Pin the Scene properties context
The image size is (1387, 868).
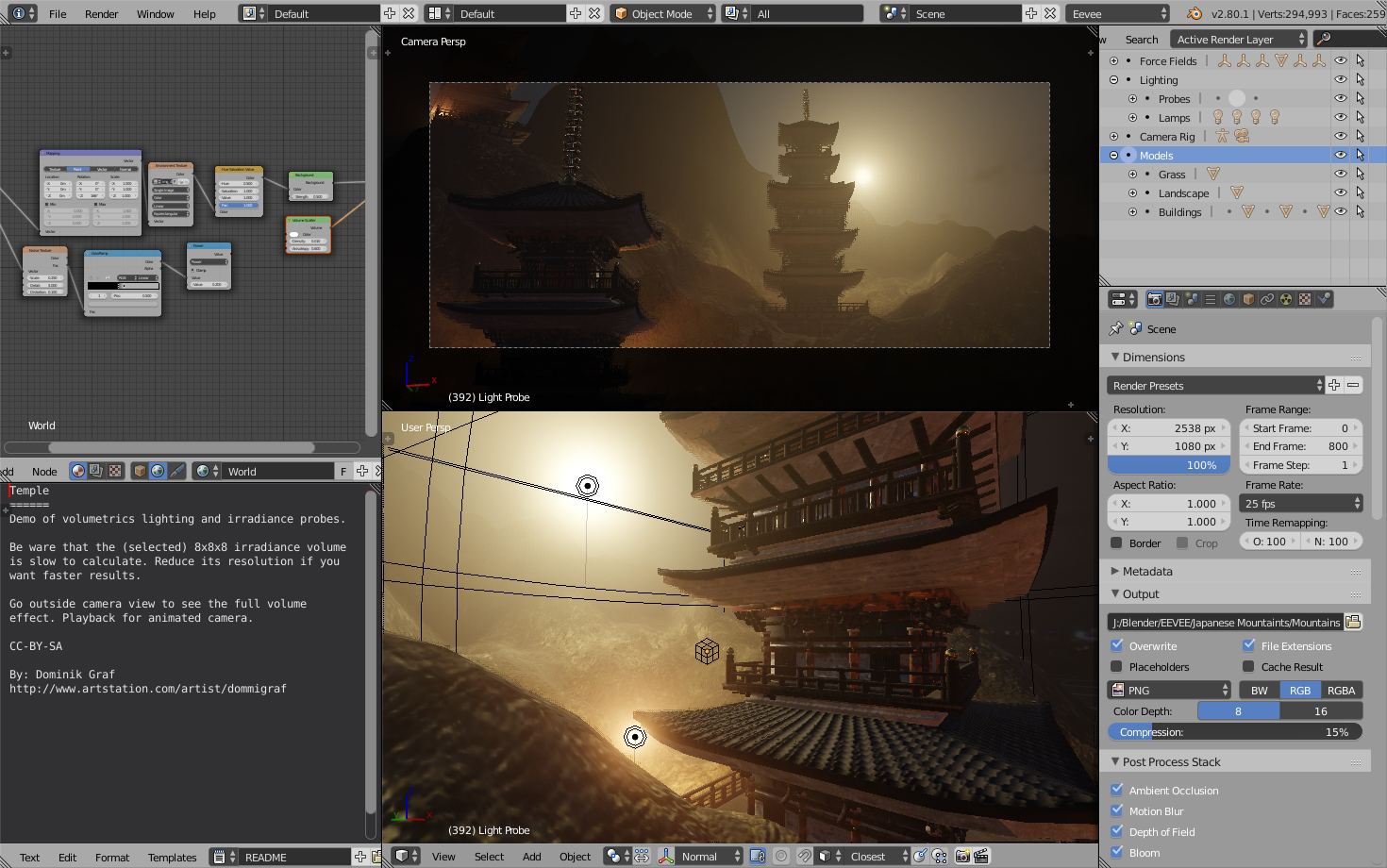coord(1116,329)
